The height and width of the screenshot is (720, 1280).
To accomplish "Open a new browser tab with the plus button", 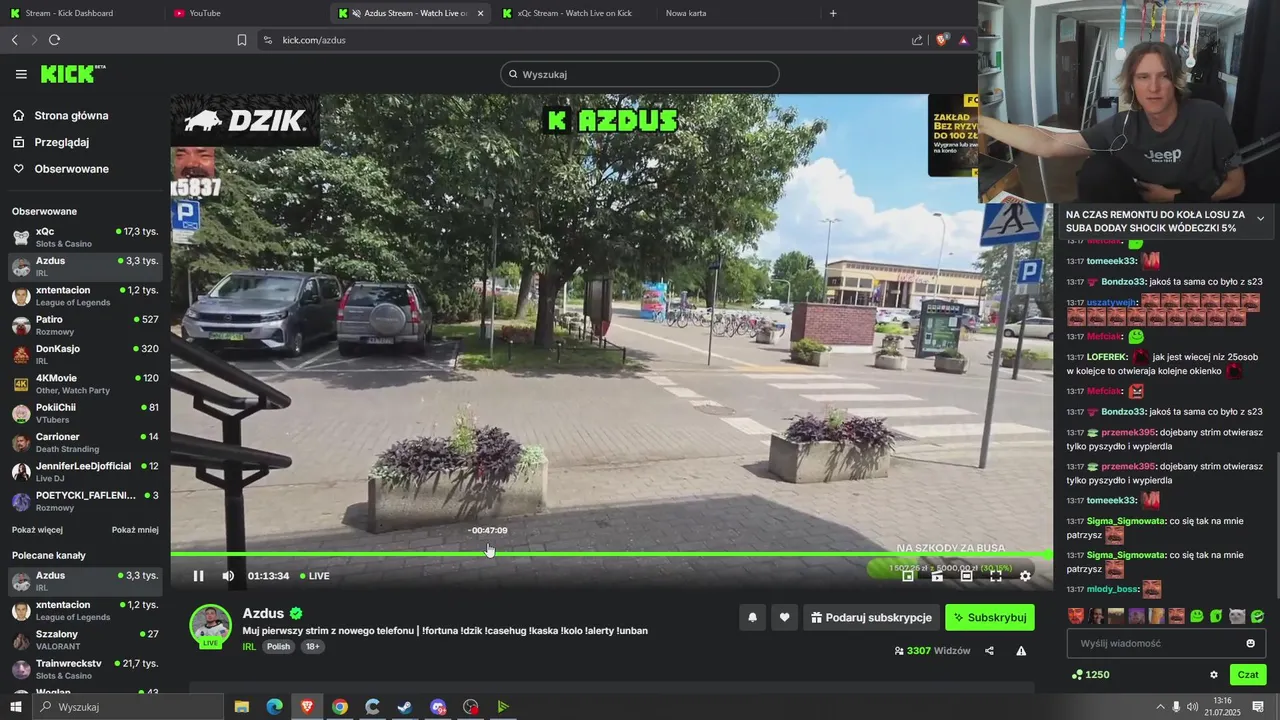I will [x=833, y=13].
